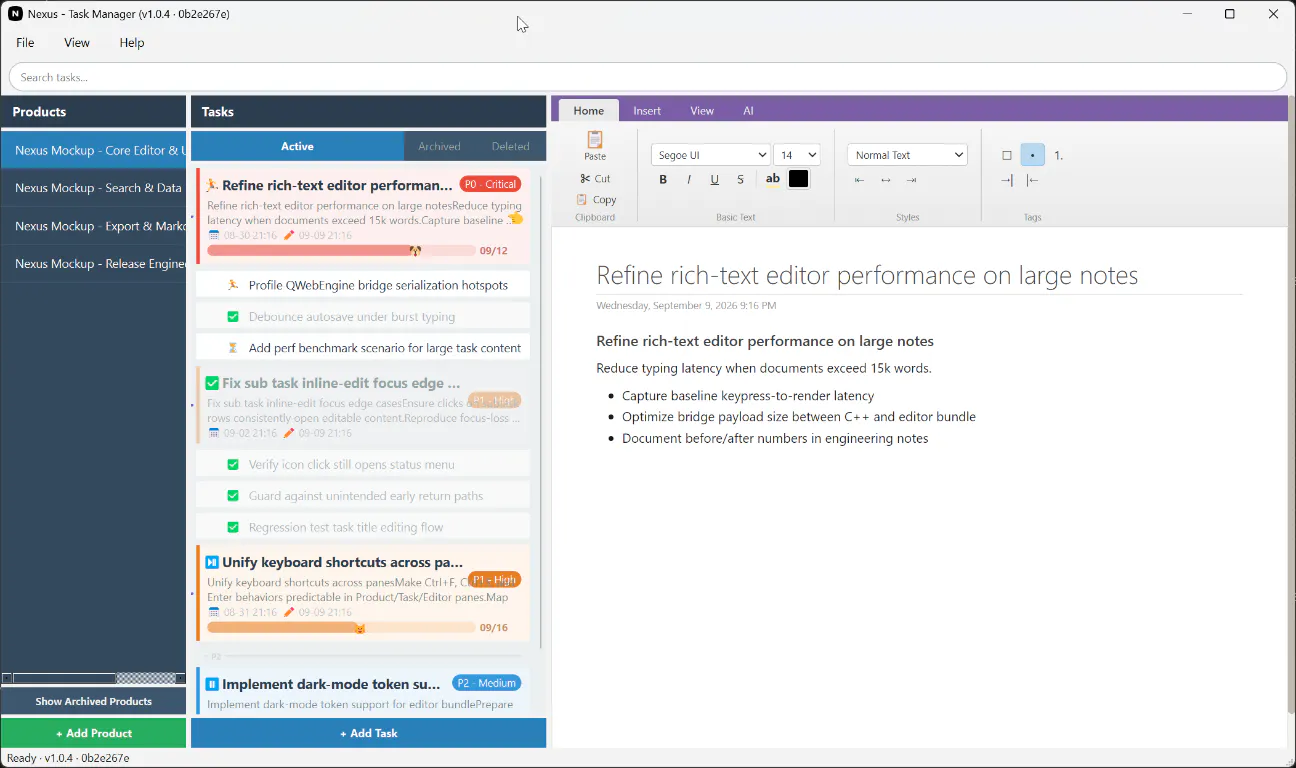Viewport: 1296px width, 768px height.
Task: Click the pause status icon on Implement dark-mode task
Action: pos(212,684)
